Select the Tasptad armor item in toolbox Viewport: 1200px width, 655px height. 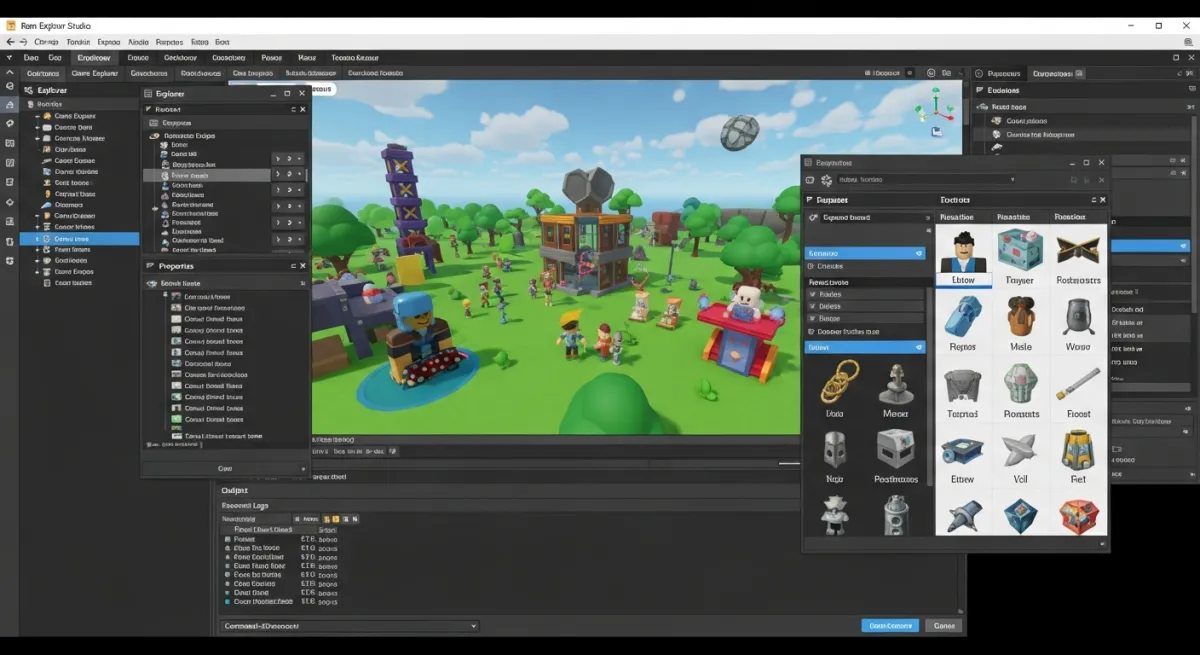(962, 384)
